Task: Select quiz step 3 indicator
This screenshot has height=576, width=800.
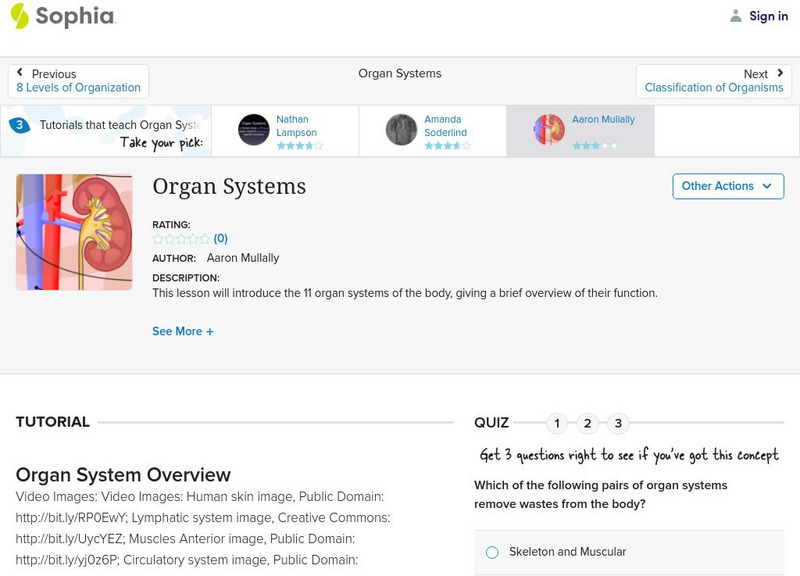Action: click(x=618, y=423)
